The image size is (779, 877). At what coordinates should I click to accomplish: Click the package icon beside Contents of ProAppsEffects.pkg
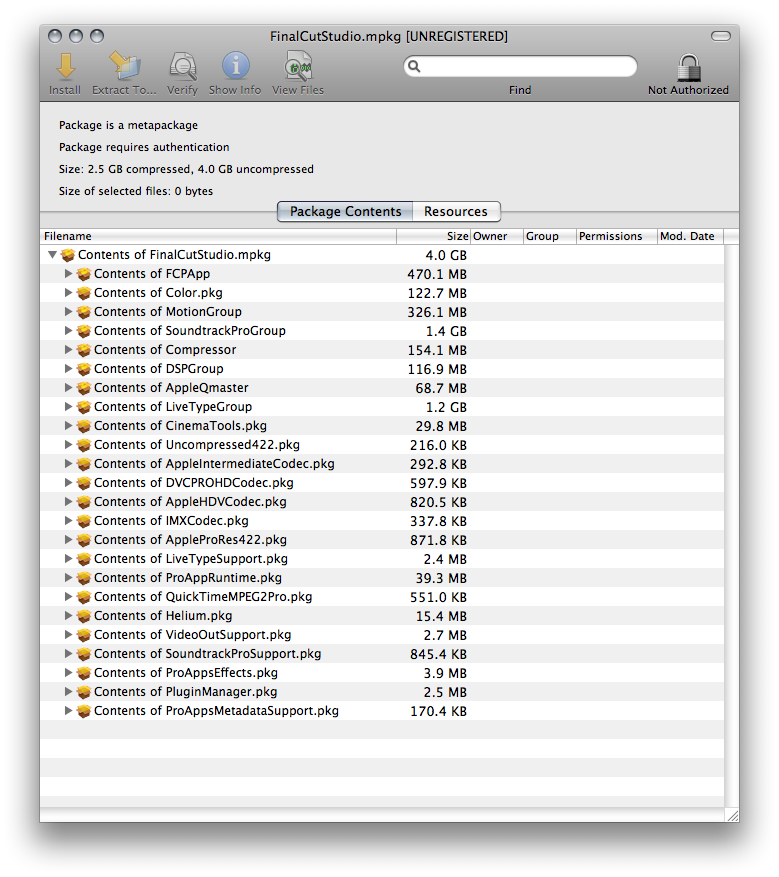(84, 674)
